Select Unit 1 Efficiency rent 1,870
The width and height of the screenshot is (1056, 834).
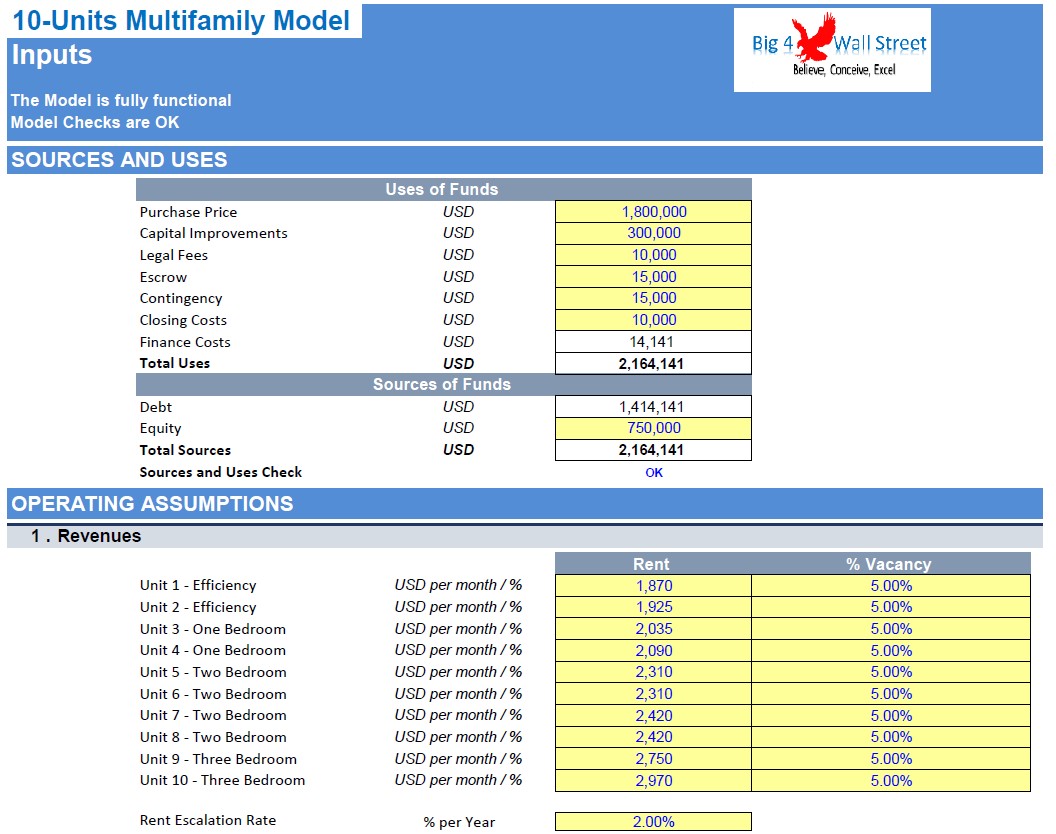coord(653,585)
